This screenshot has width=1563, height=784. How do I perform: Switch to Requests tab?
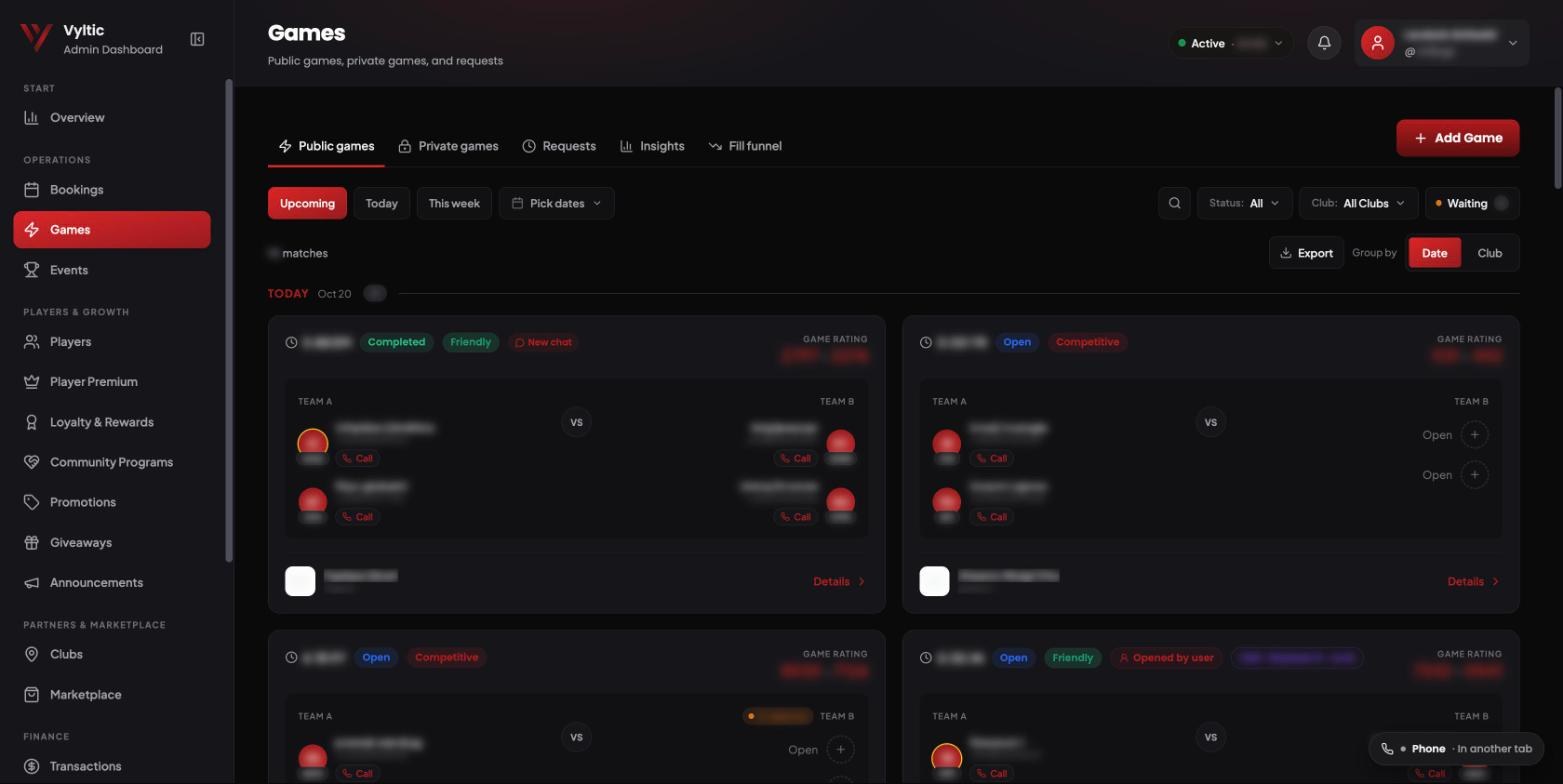pos(559,146)
